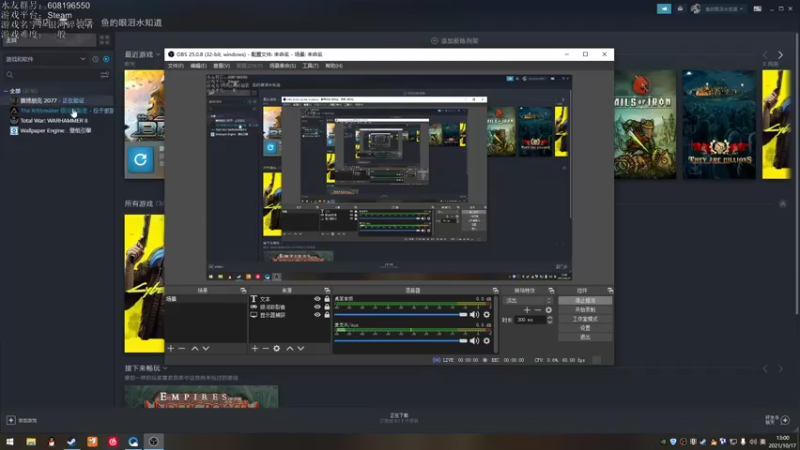Move source down in Sources panel
This screenshot has height=450, width=800.
pyautogui.click(x=301, y=348)
